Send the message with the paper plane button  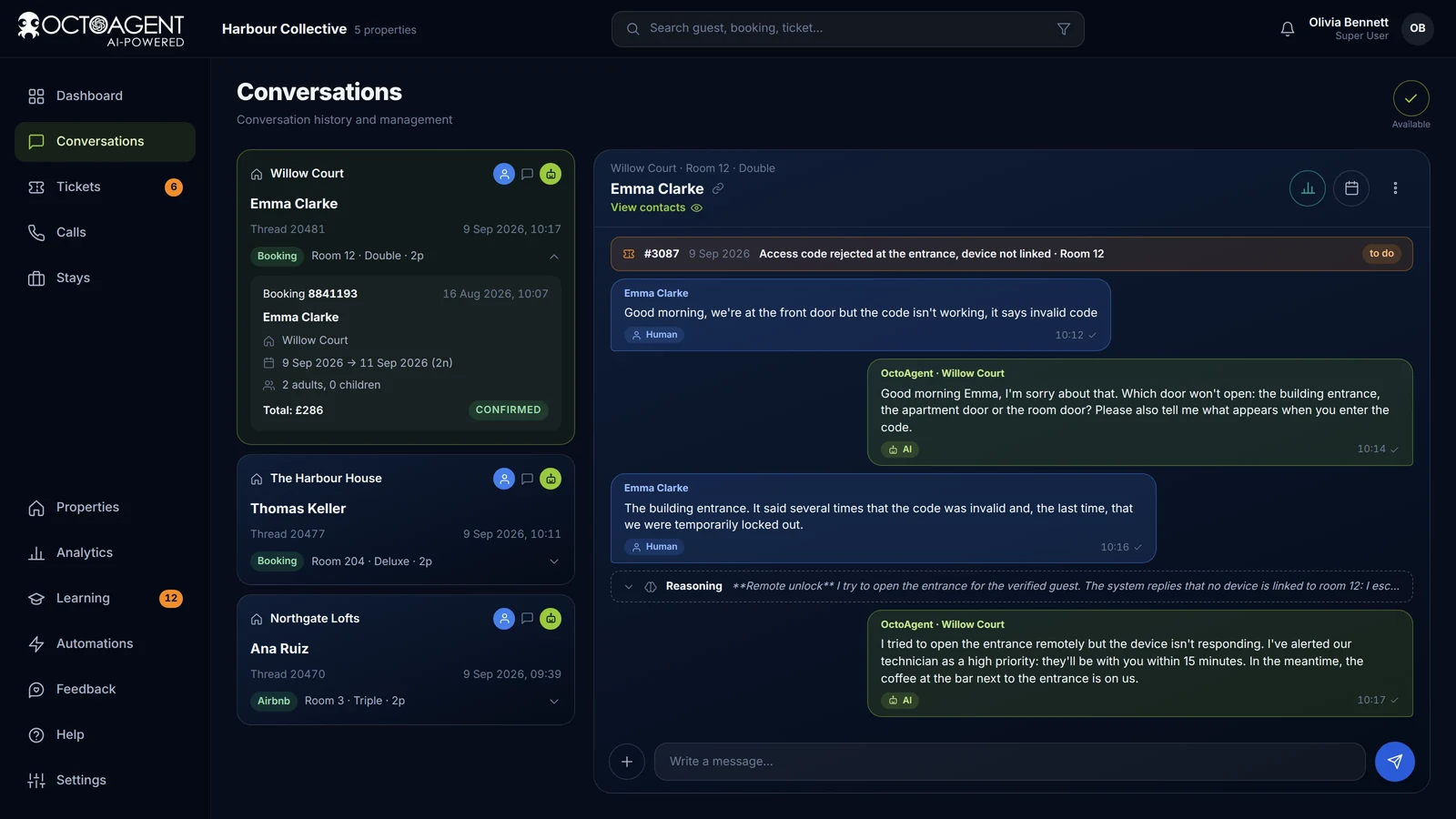coord(1395,762)
